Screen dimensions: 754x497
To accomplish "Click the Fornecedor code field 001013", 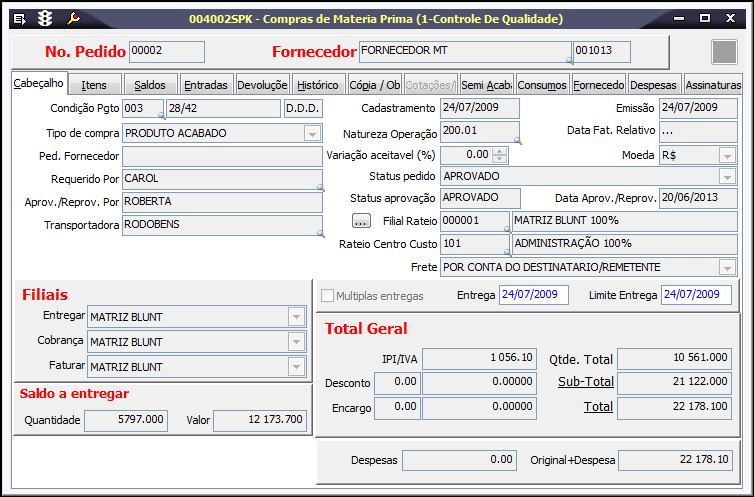I will point(602,51).
